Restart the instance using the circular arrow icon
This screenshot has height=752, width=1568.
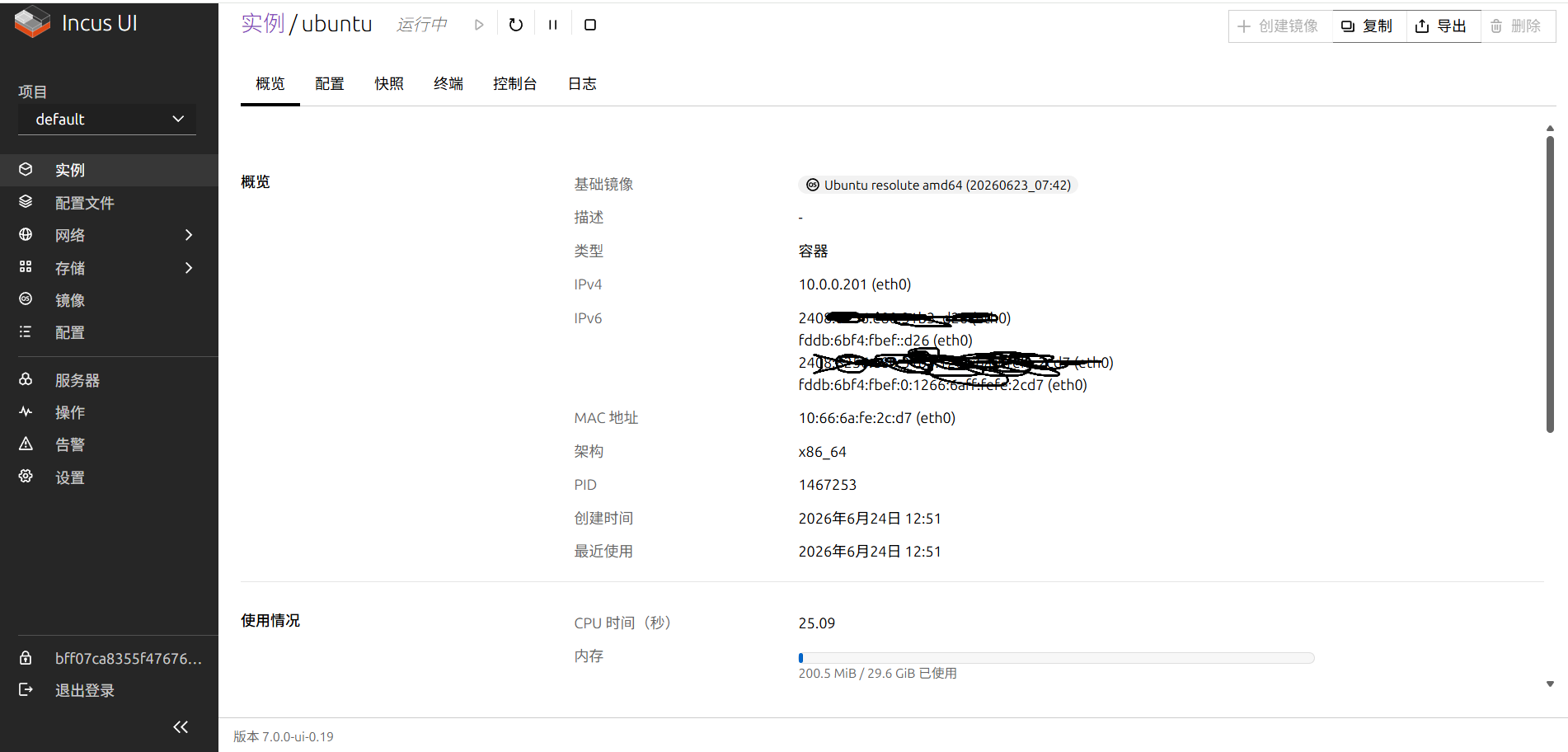click(516, 25)
